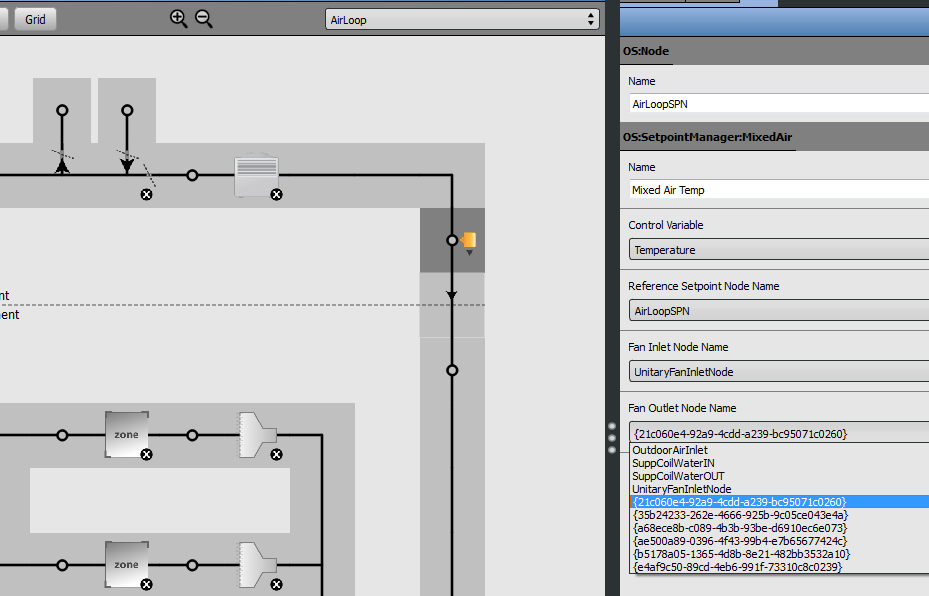Select the lower zone air terminal

click(x=257, y=565)
